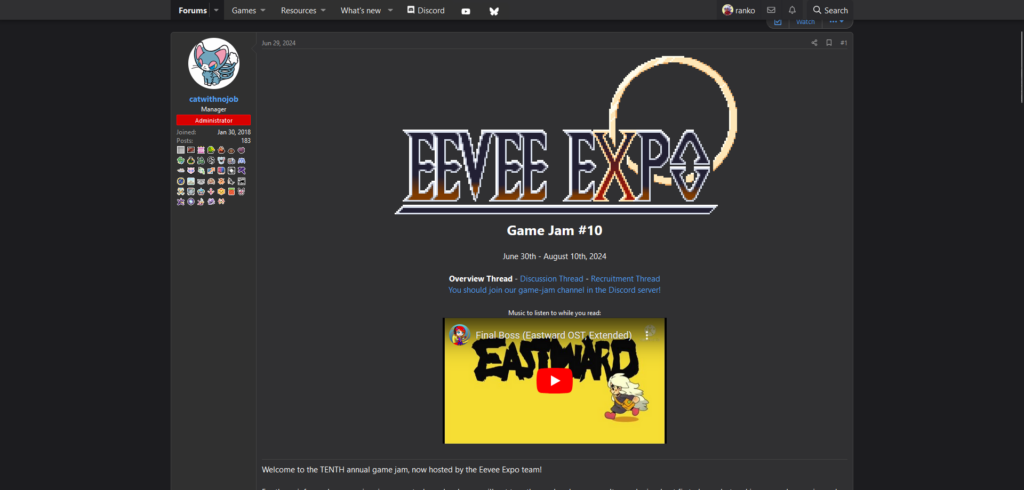Open the Discord link in the navbar
Image resolution: width=1024 pixels, height=490 pixels.
click(425, 10)
